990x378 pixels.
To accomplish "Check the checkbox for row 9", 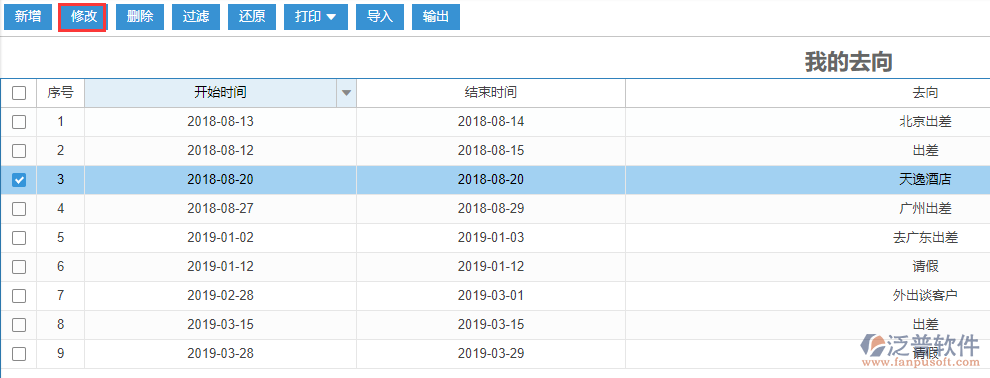I will [x=19, y=354].
